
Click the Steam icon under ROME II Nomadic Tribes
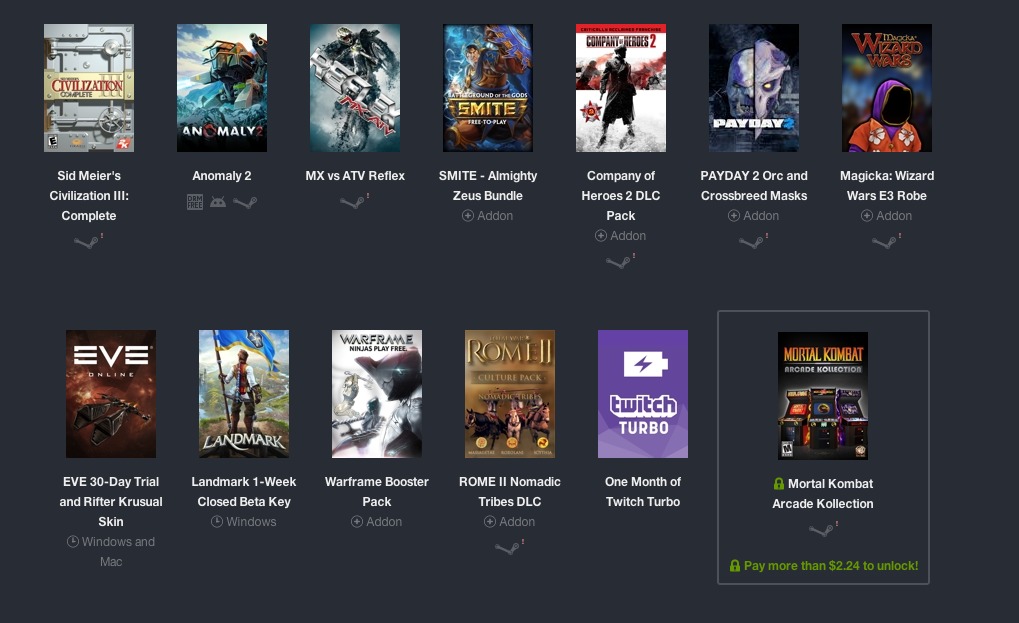tap(508, 548)
